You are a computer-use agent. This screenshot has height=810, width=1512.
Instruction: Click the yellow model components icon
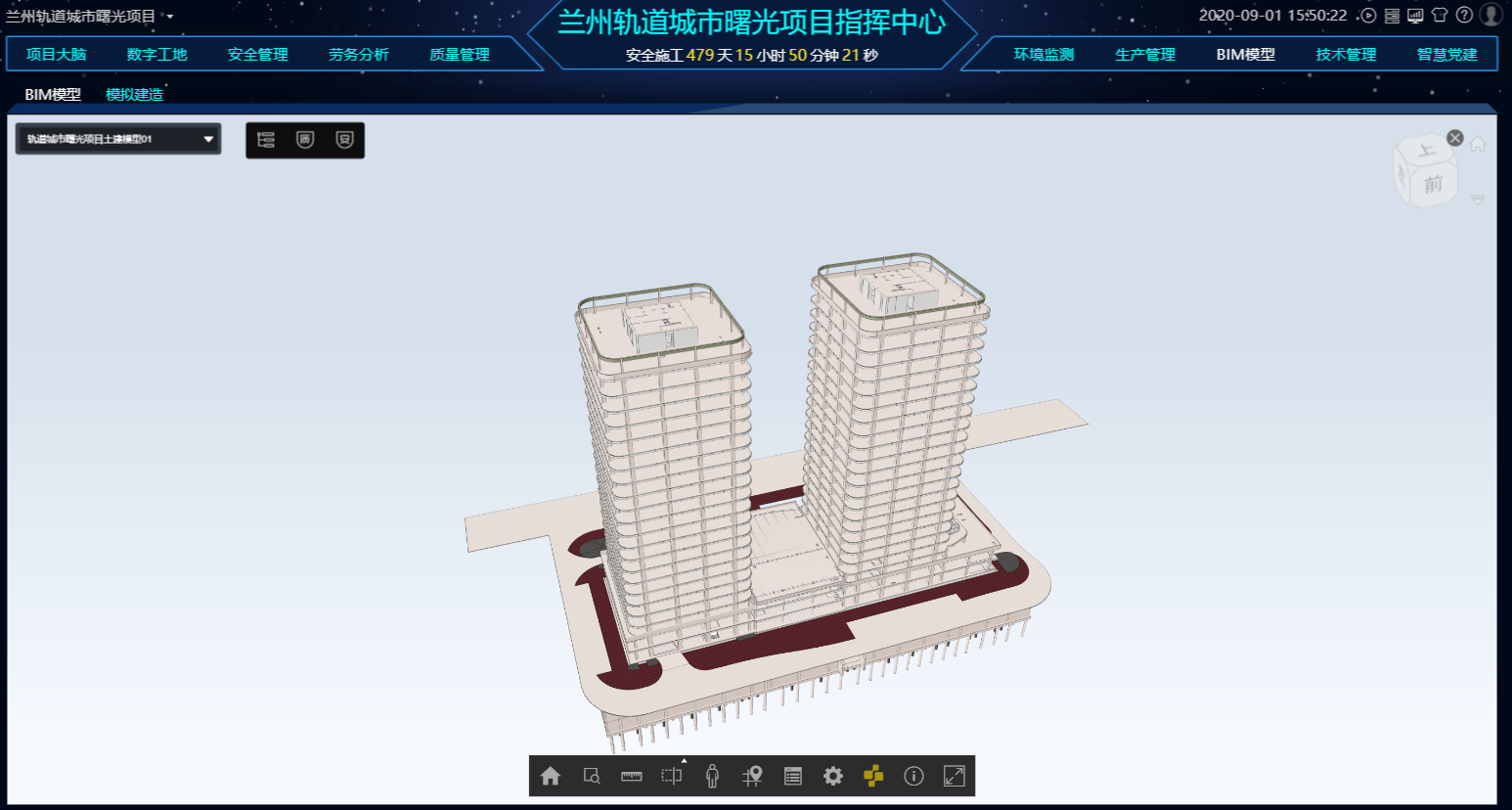(x=873, y=776)
